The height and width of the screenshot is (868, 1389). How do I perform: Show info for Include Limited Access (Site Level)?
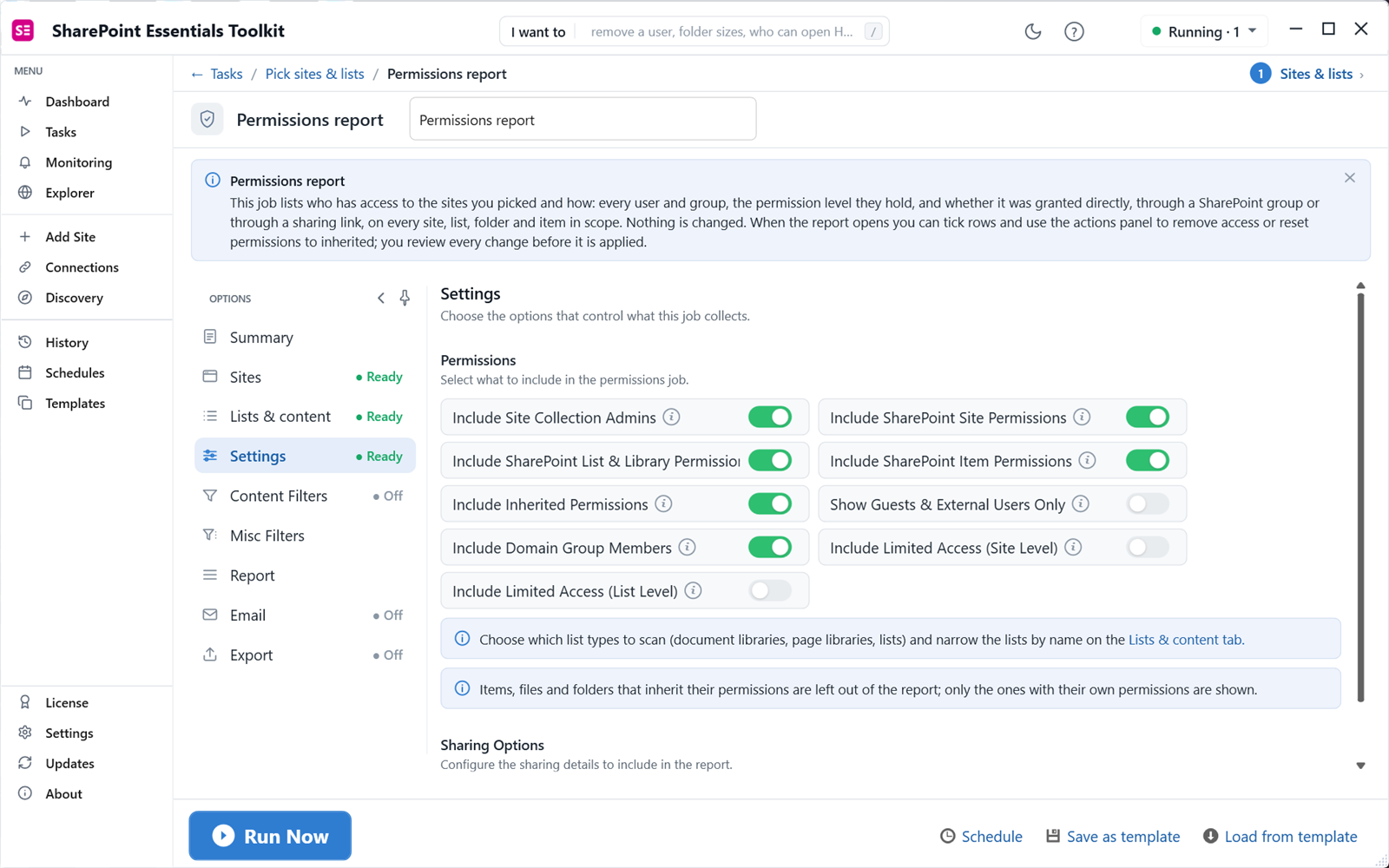[x=1073, y=548]
